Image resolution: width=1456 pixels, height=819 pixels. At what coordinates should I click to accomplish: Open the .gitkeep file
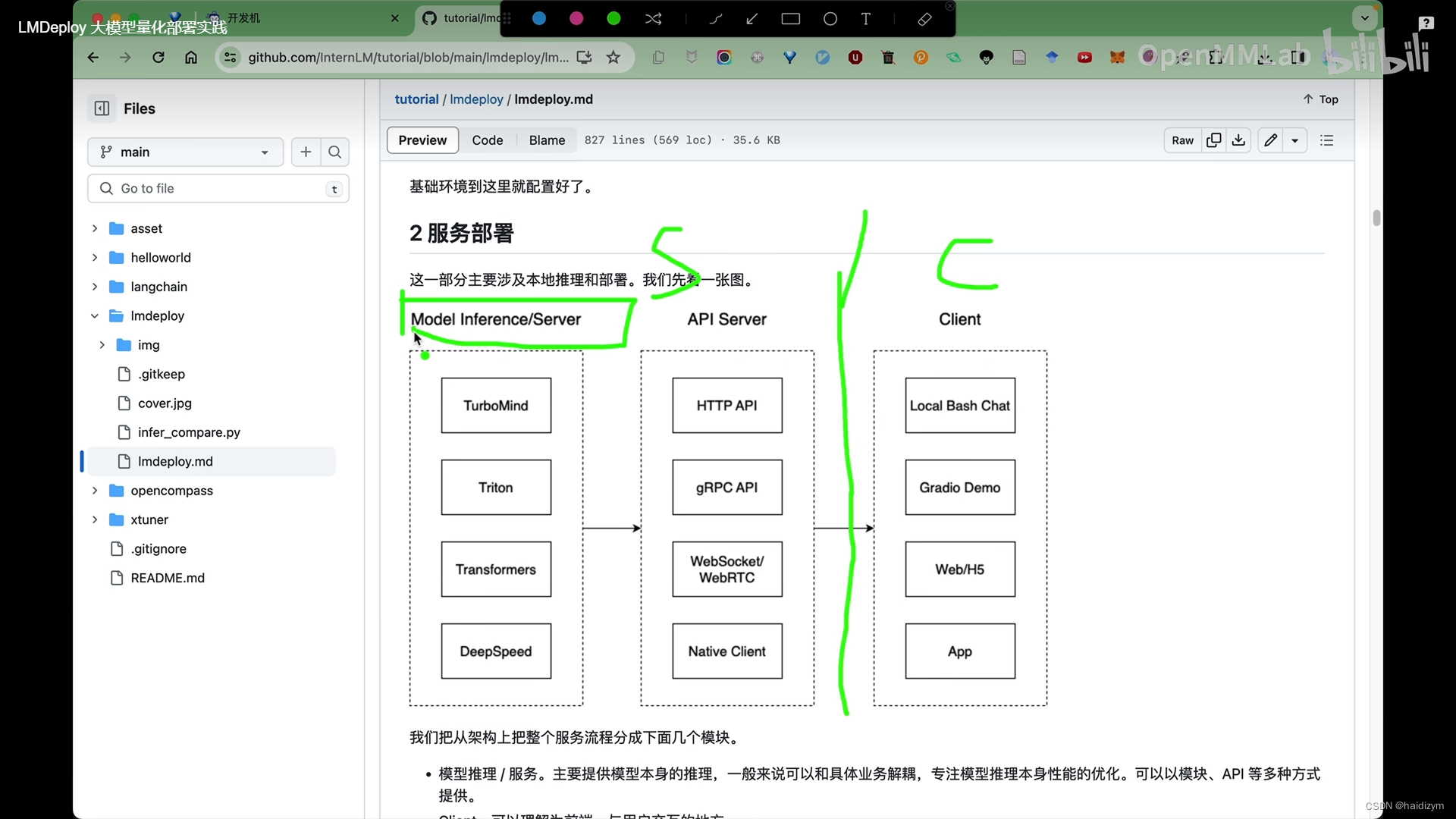162,374
